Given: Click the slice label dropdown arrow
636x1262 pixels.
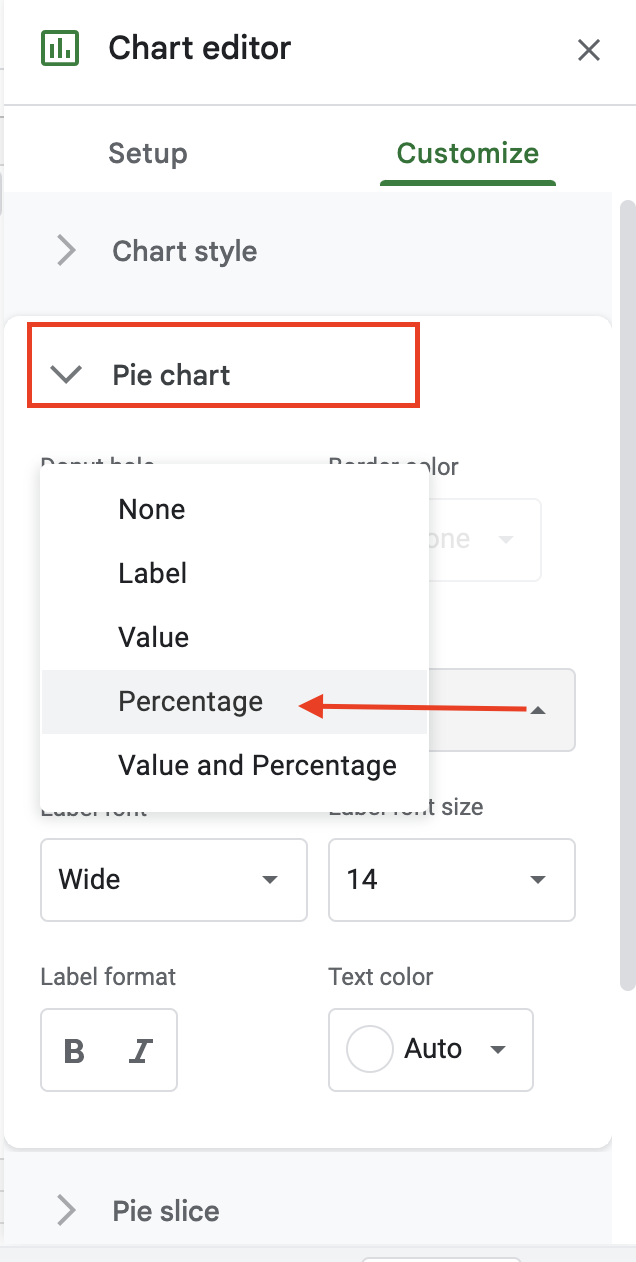Looking at the screenshot, I should pos(538,710).
